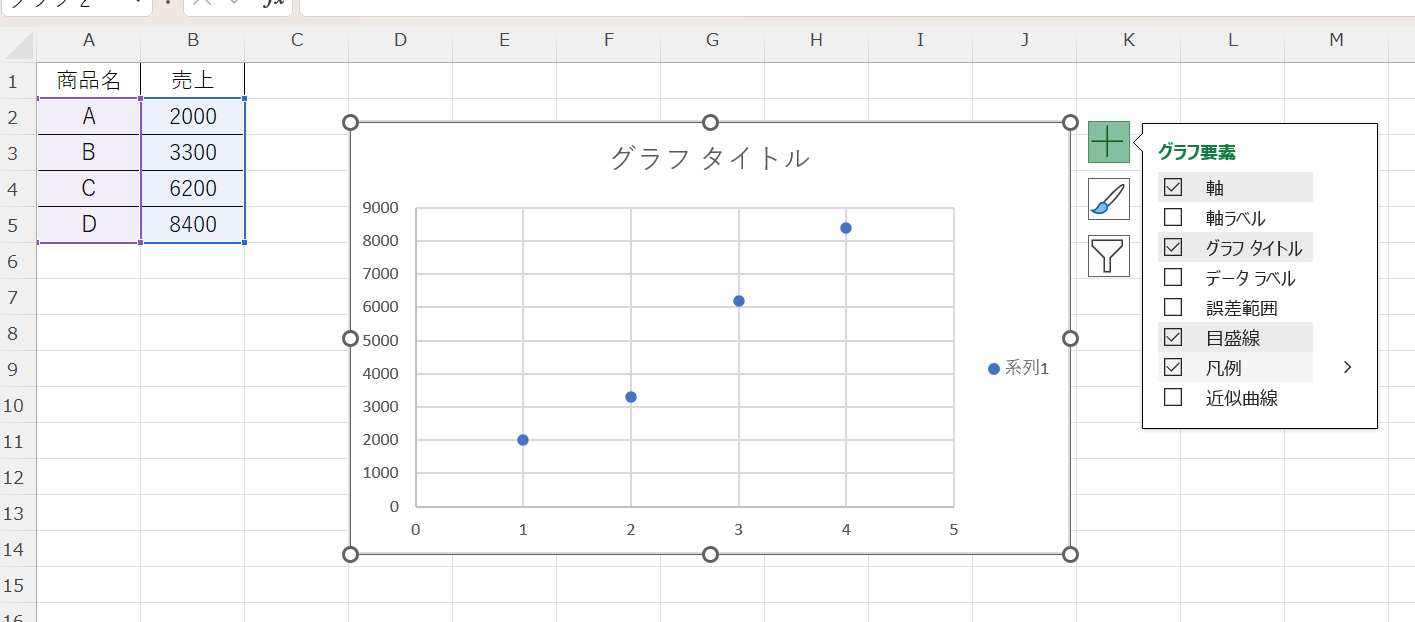Uncheck the 軸 checkbox
Viewport: 1415px width, 622px height.
(x=1173, y=187)
